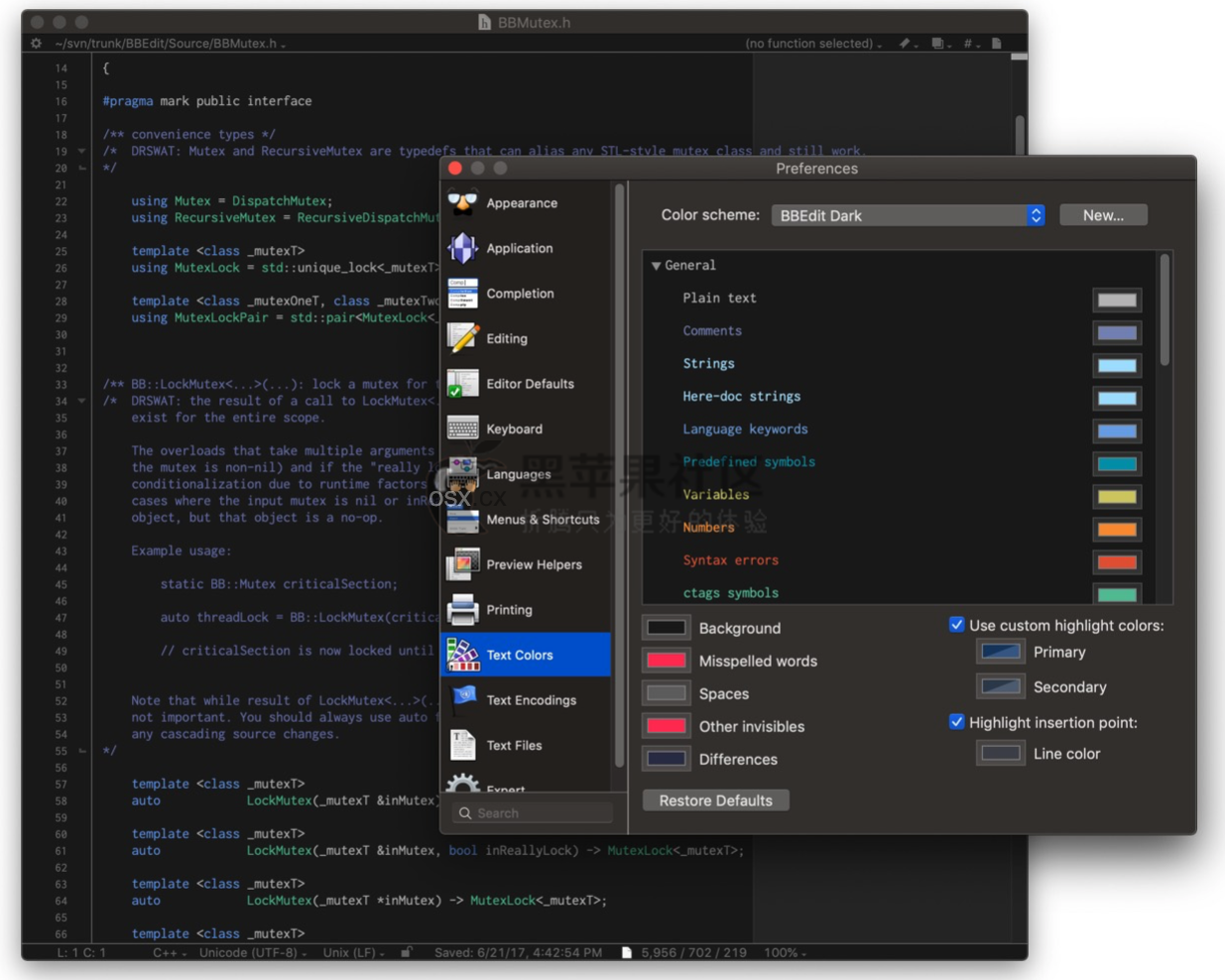
Task: Click the Primary highlight color swatch
Action: pos(1000,652)
